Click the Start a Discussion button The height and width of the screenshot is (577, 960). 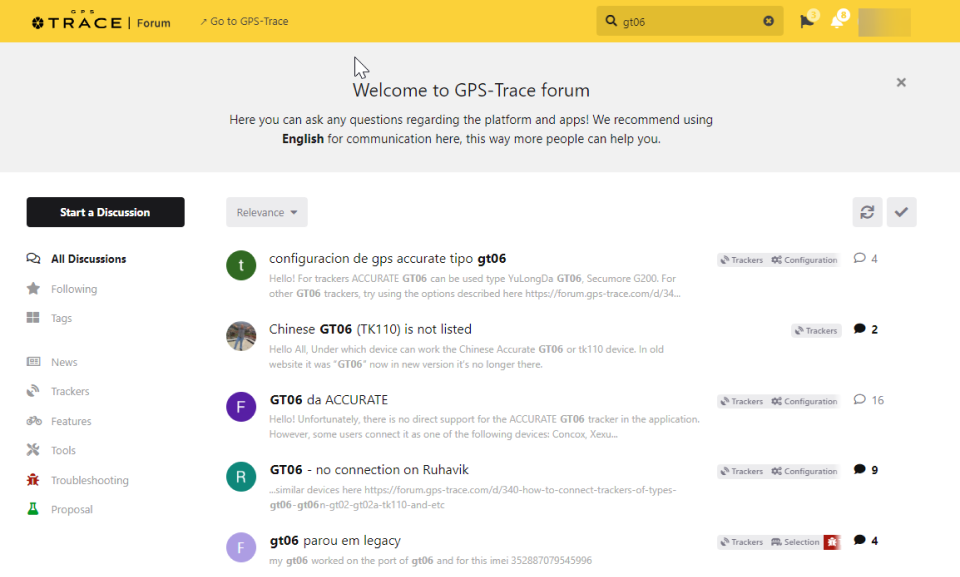point(105,212)
